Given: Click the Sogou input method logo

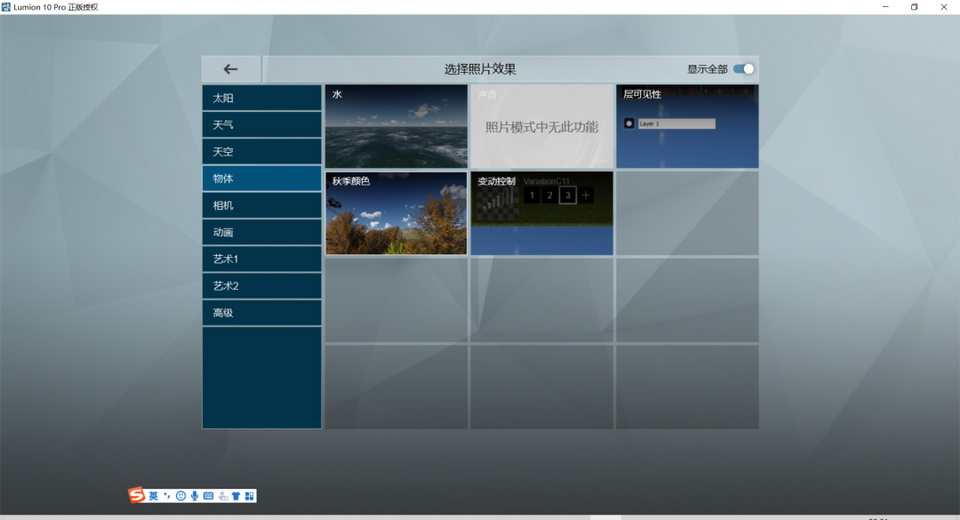Looking at the screenshot, I should [x=137, y=495].
